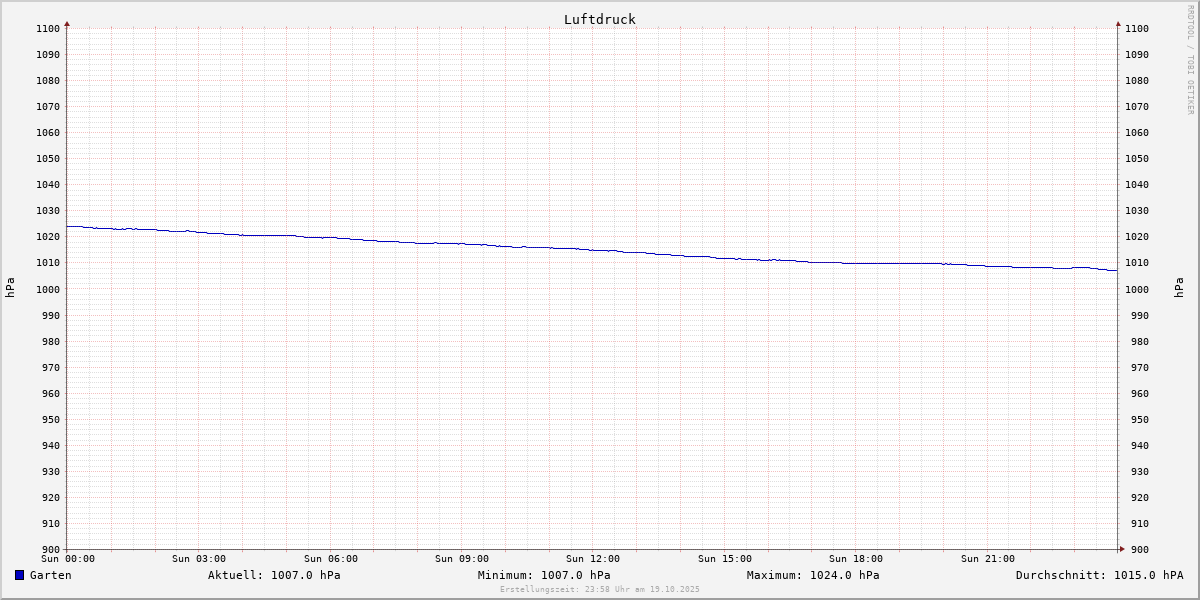This screenshot has height=600, width=1200.
Task: Select the Garten legend label
Action: [50, 575]
